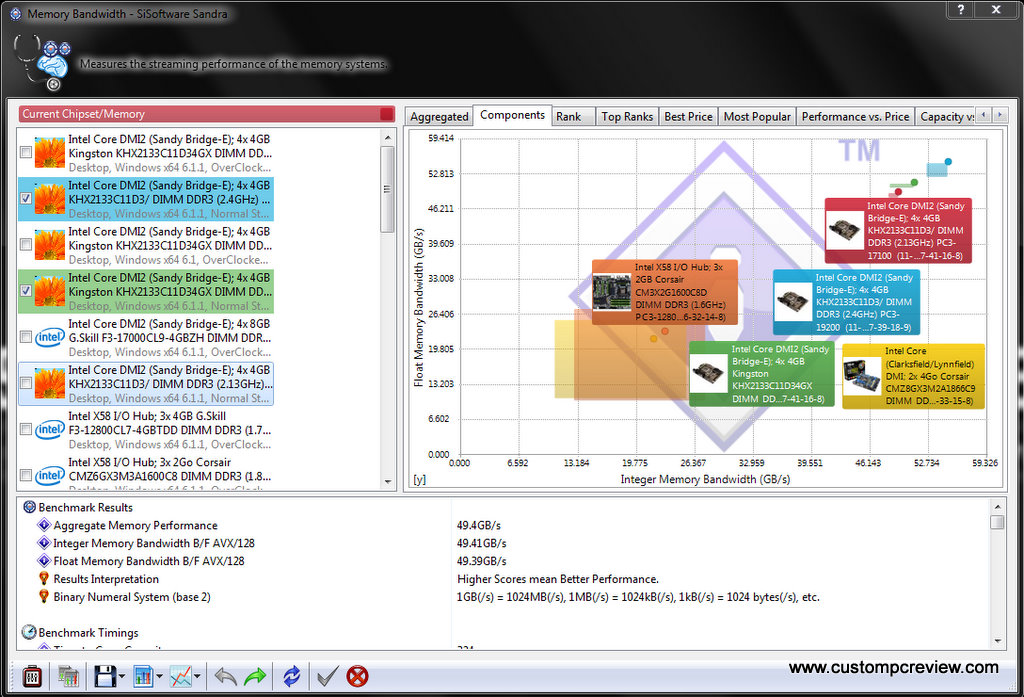Image resolution: width=1024 pixels, height=697 pixels.
Task: Select the Components tab
Action: pyautogui.click(x=512, y=115)
